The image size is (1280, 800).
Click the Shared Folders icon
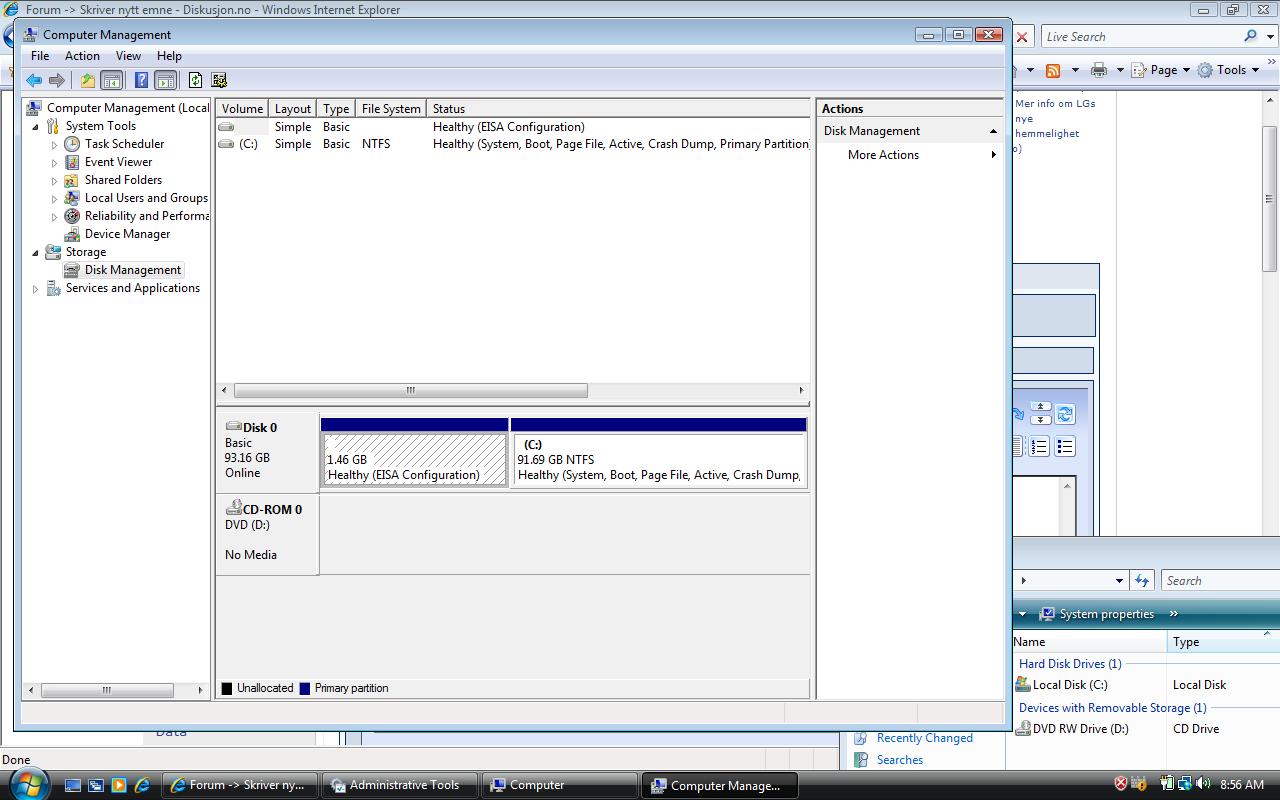click(x=72, y=180)
